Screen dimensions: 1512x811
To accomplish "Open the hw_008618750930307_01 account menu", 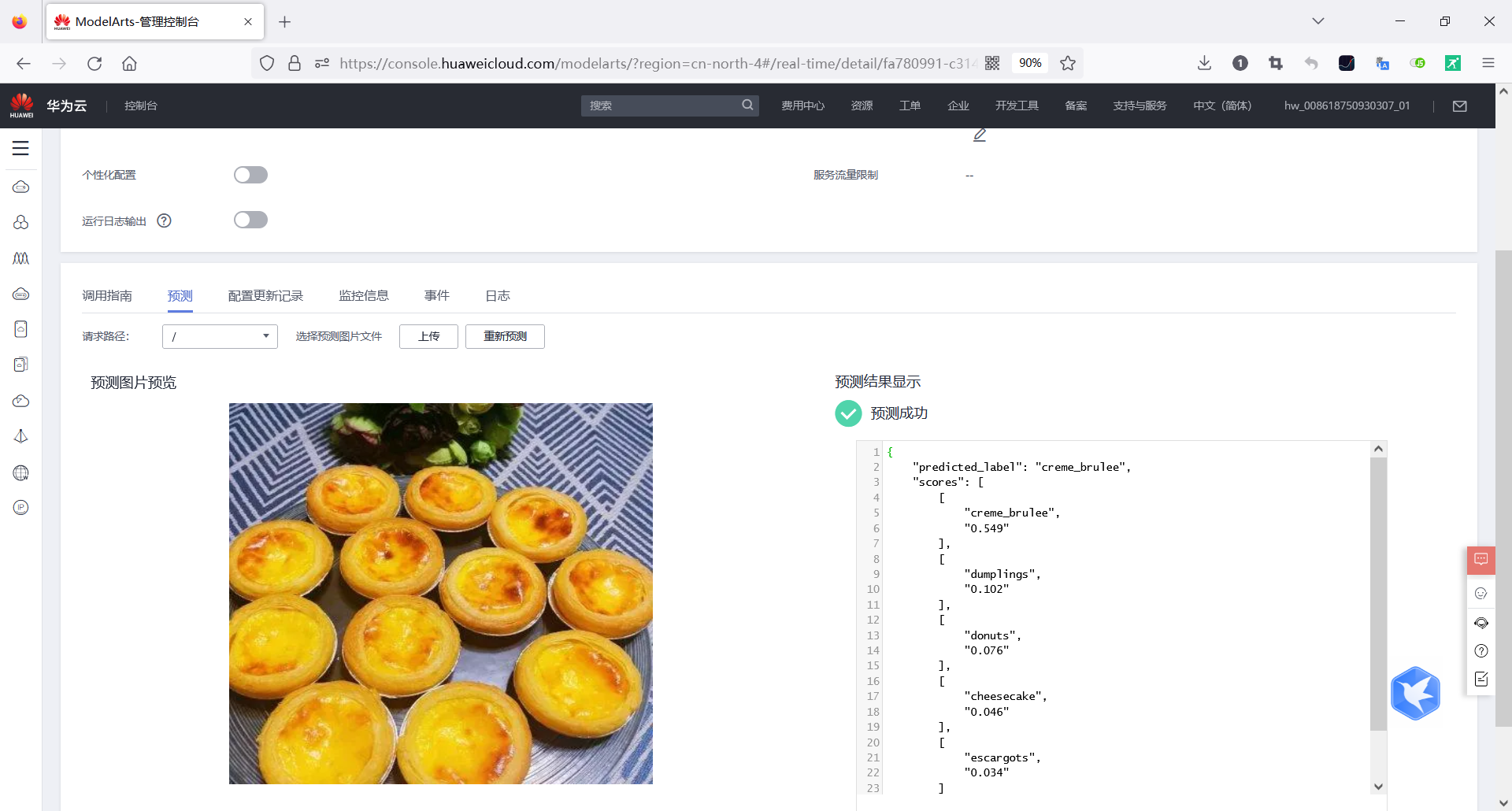I will (x=1347, y=106).
